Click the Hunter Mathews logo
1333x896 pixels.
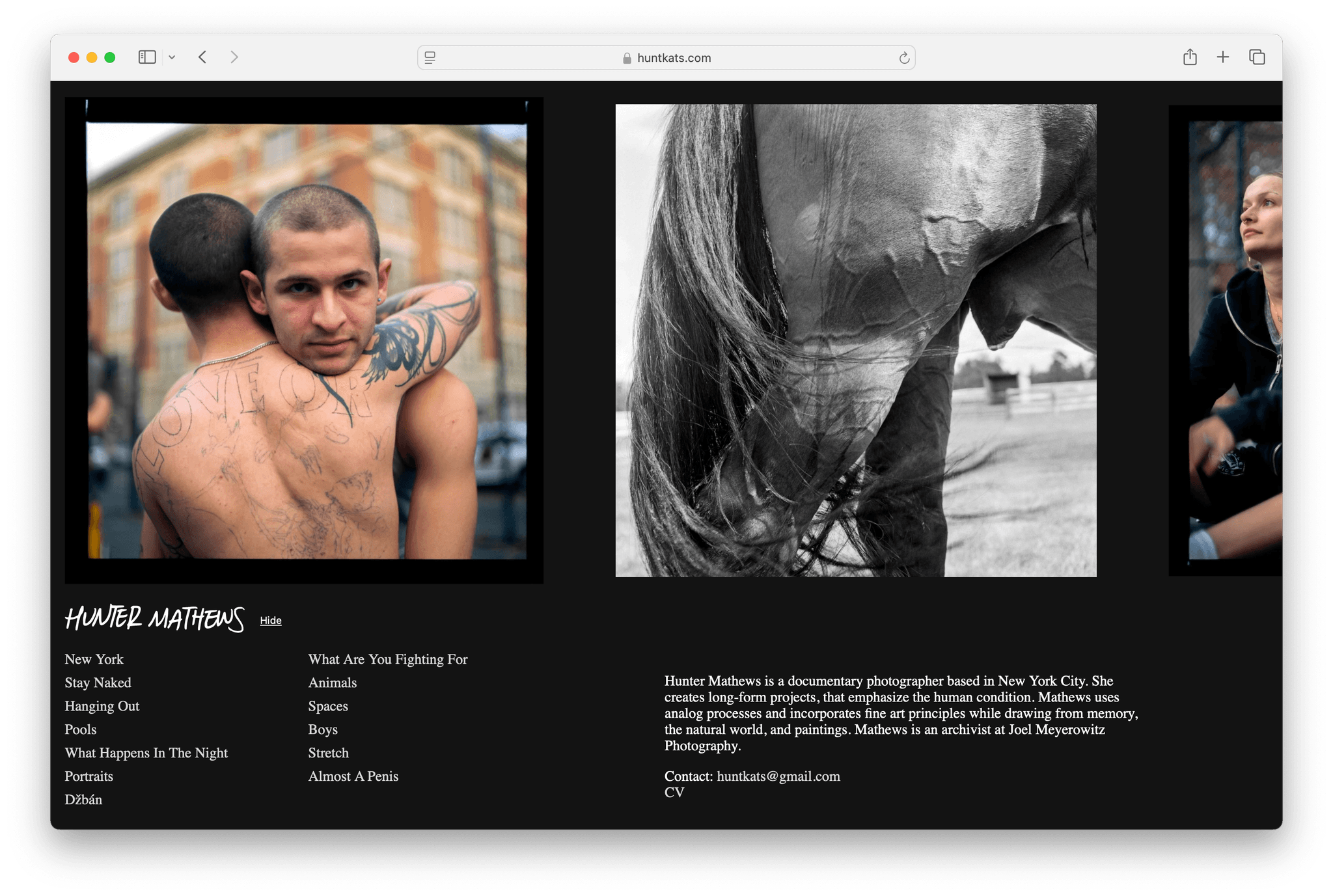tap(154, 618)
